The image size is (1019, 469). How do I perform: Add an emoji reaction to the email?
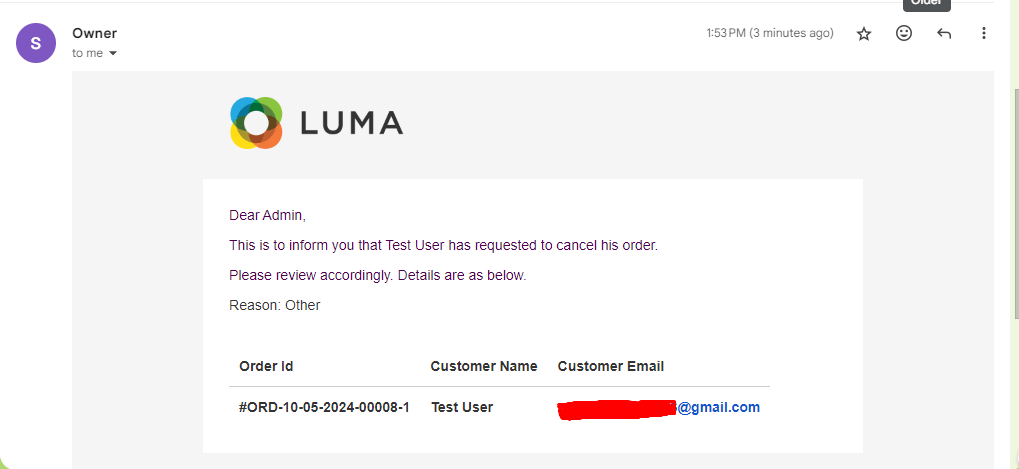904,34
